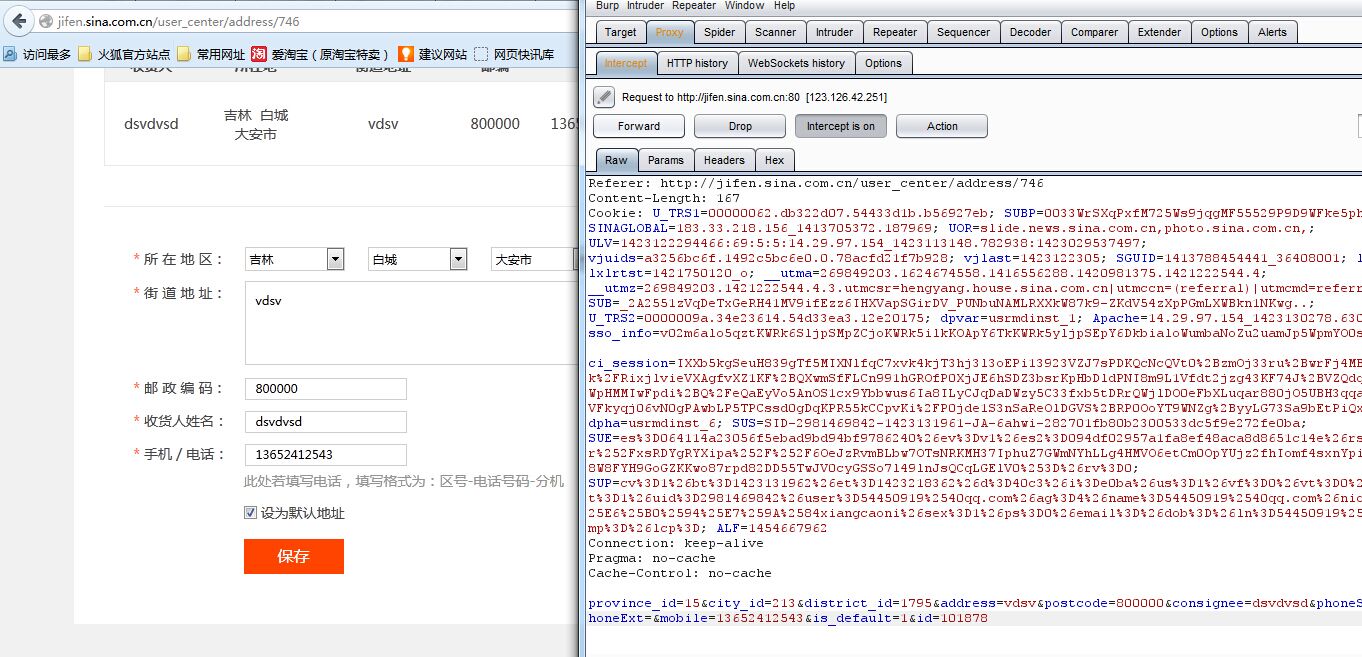Toggle the 设为默认地址 checkbox
Image resolution: width=1362 pixels, height=657 pixels.
point(250,513)
